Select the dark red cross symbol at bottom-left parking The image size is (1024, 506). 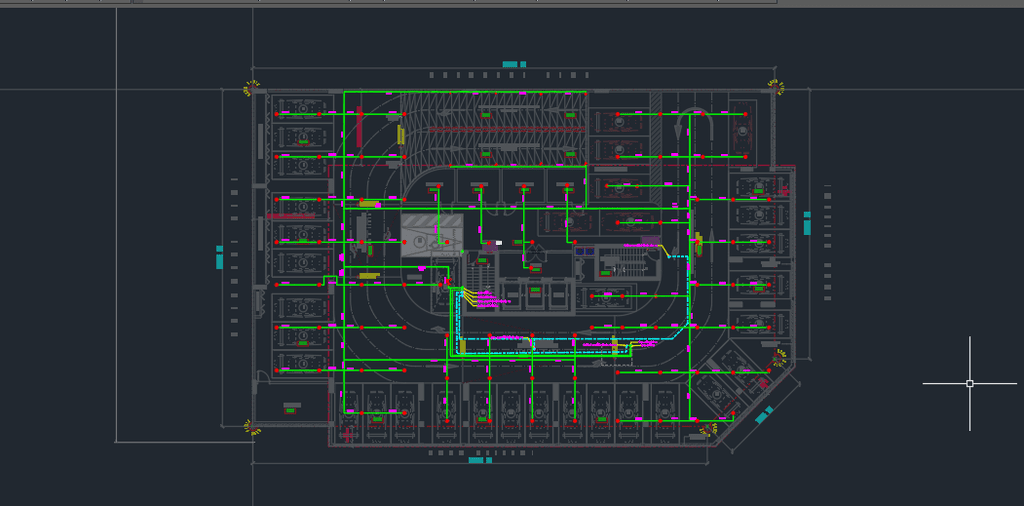click(348, 434)
